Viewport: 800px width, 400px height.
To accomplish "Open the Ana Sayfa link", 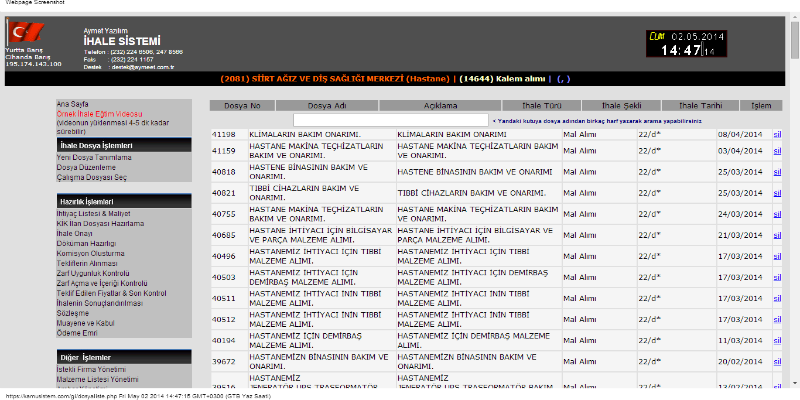I will (x=72, y=104).
